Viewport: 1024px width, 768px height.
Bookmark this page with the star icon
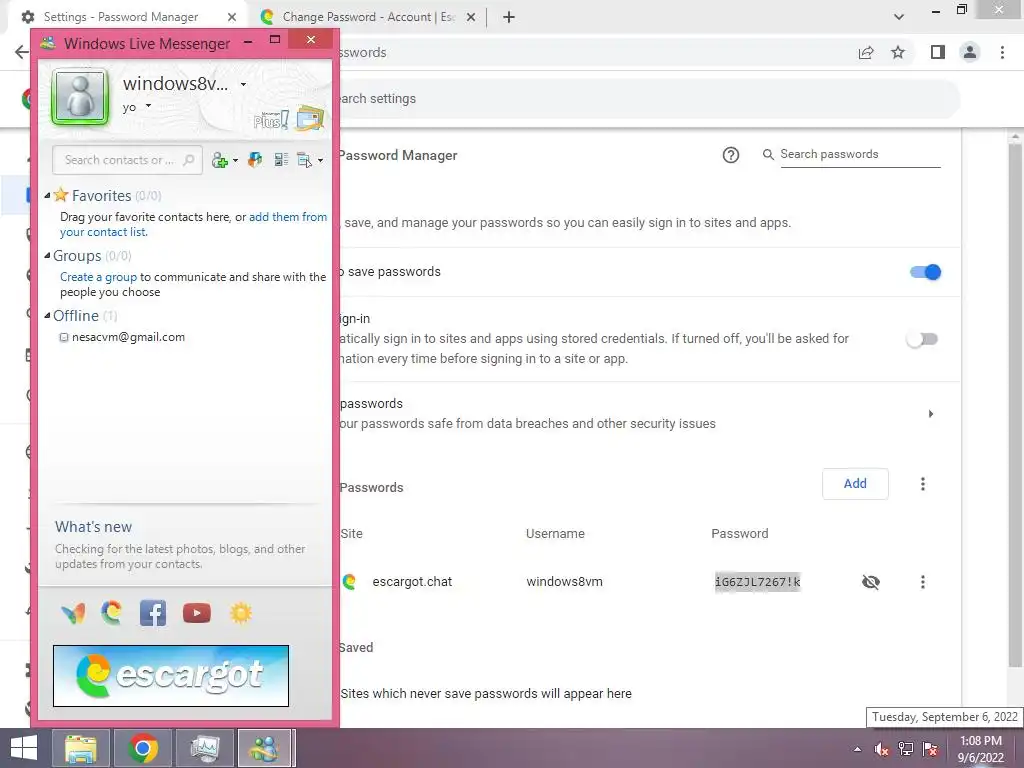(x=898, y=52)
